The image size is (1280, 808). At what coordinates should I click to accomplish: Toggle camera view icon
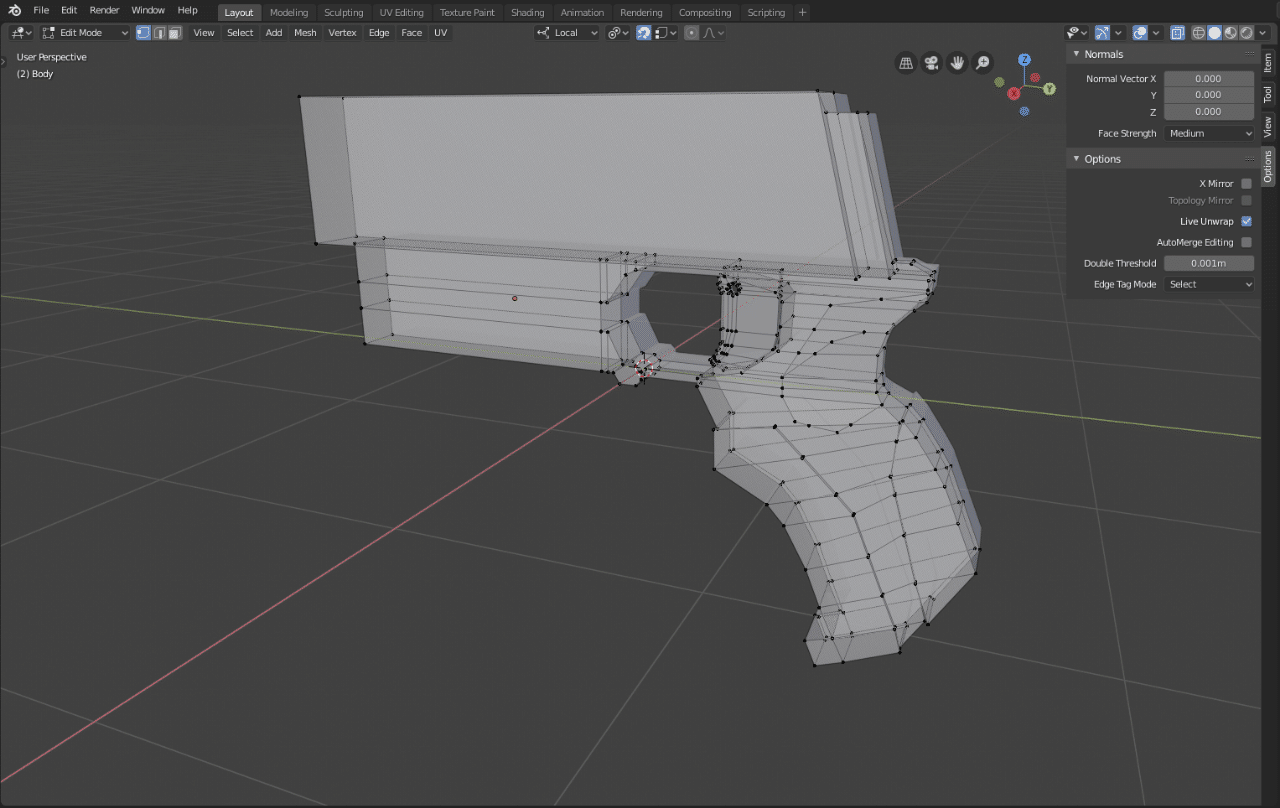(931, 63)
